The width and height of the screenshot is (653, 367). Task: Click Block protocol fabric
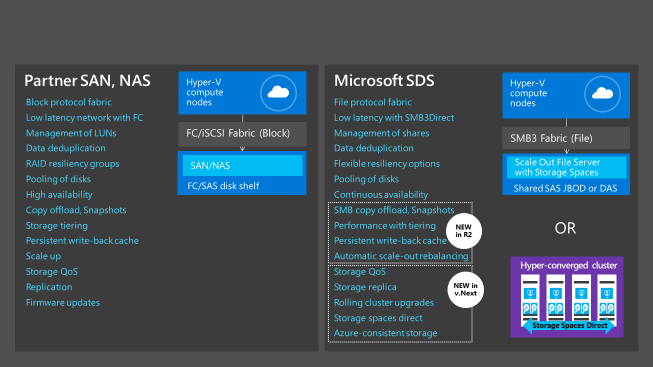69,102
